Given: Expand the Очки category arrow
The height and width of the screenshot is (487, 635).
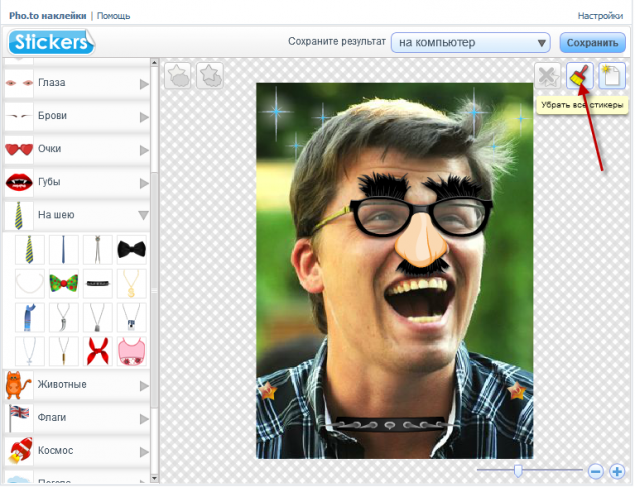Looking at the screenshot, I should pos(144,151).
